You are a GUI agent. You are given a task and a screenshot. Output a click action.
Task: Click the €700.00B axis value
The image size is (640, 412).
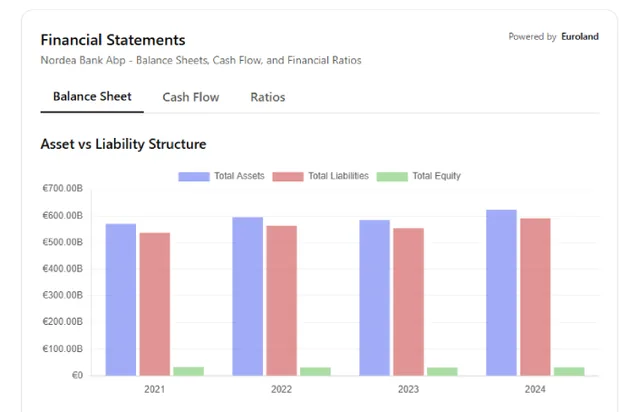tap(62, 188)
